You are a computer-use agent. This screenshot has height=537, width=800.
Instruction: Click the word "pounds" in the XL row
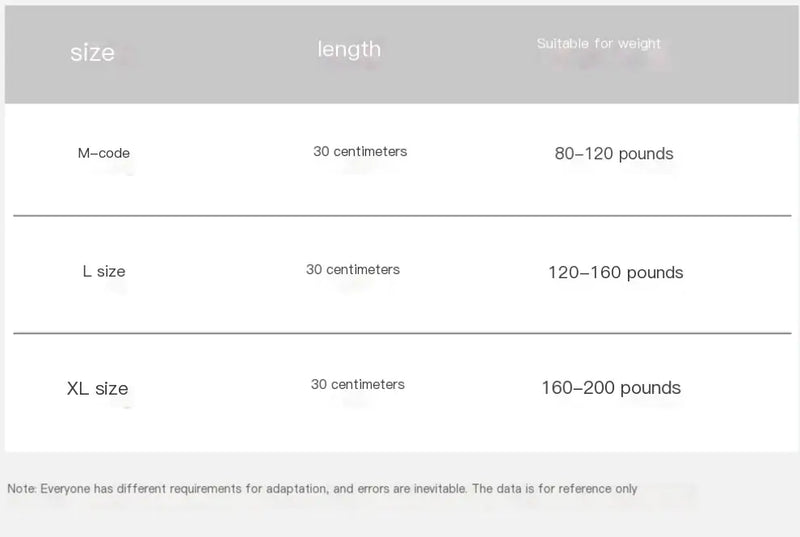click(649, 388)
